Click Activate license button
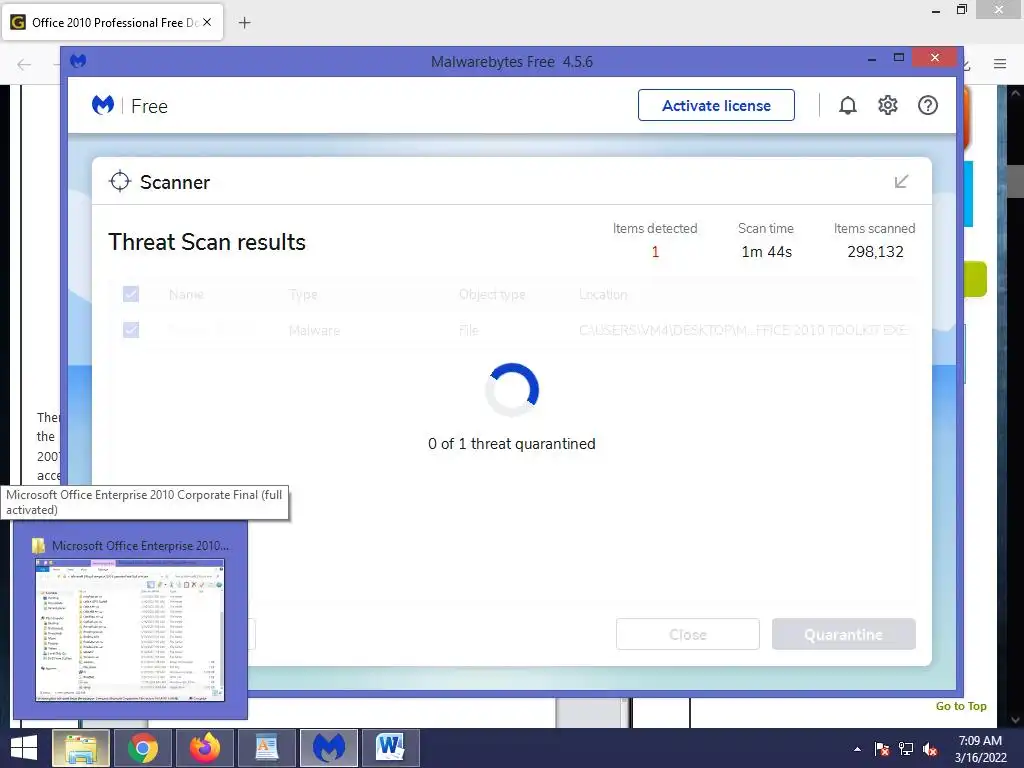The width and height of the screenshot is (1024, 768). pyautogui.click(x=716, y=105)
